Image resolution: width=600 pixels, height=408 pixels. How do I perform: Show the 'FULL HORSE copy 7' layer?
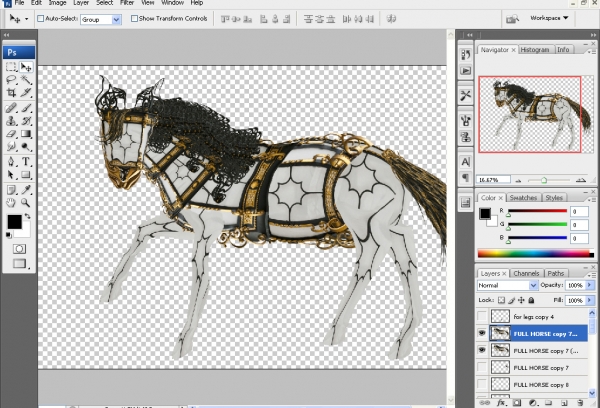[x=482, y=367]
